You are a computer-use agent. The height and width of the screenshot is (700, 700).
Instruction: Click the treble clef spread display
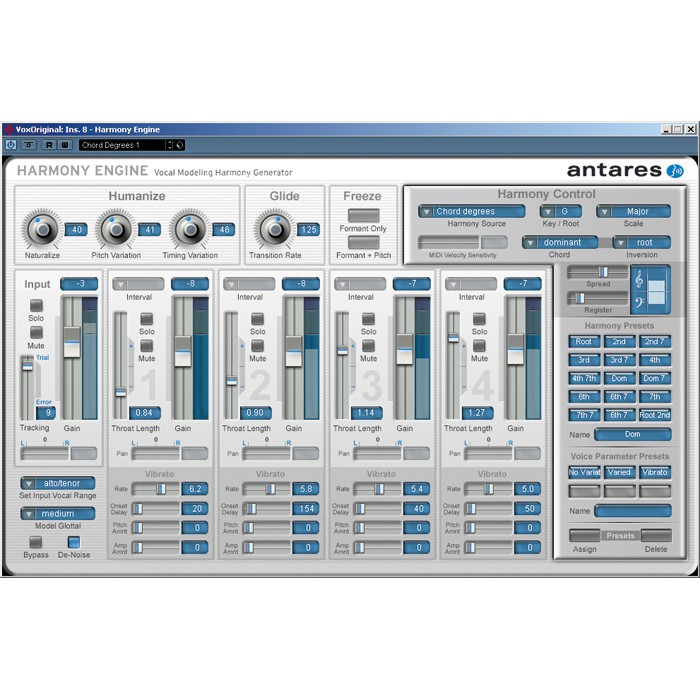[x=650, y=289]
